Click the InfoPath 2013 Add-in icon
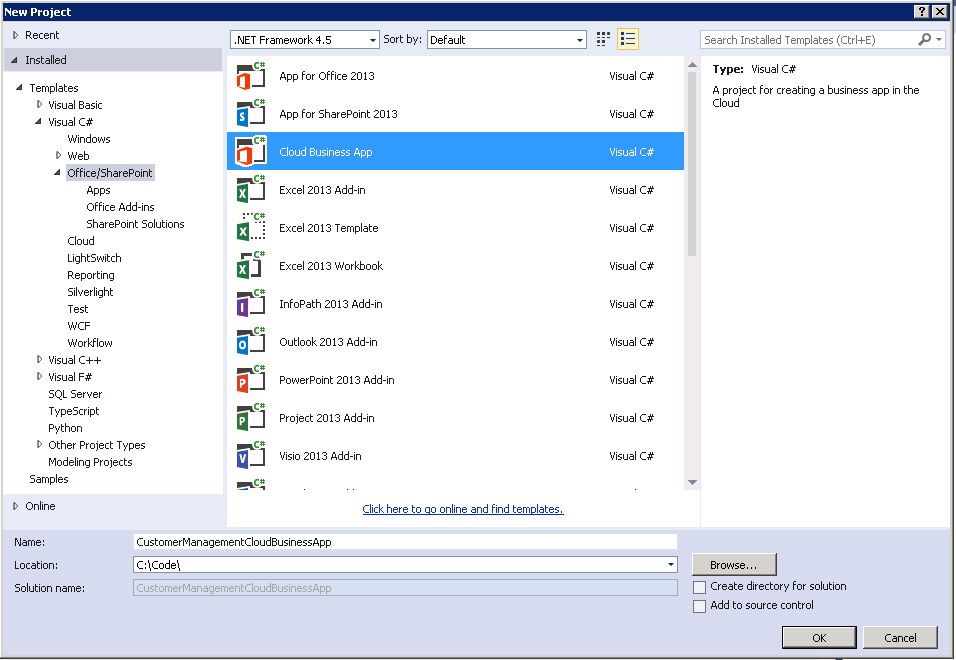 251,303
